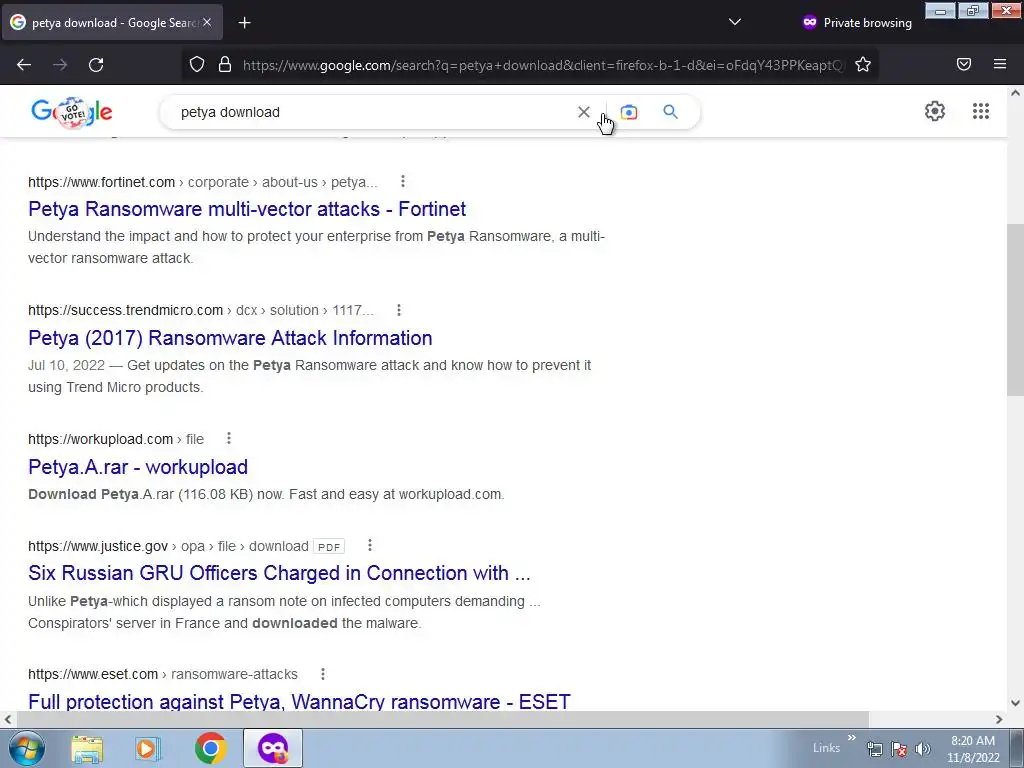This screenshot has height=768, width=1024.
Task: Open tracking protection shield icon
Action: coord(197,65)
